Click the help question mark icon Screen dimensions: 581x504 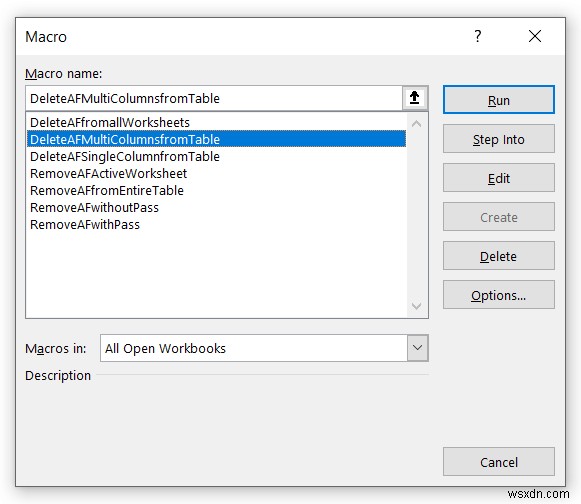tap(478, 36)
